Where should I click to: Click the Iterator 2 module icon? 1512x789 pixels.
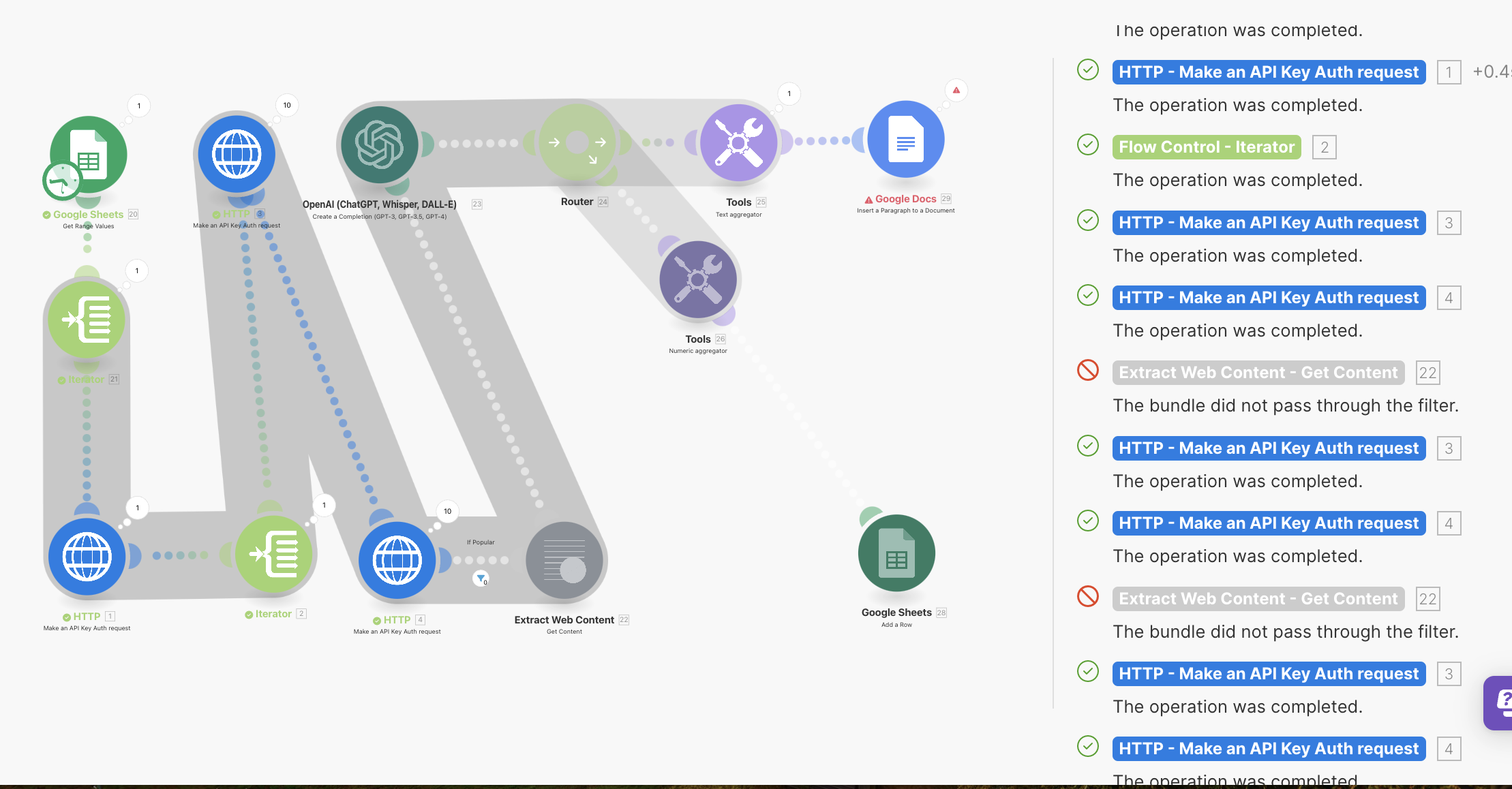tap(273, 555)
